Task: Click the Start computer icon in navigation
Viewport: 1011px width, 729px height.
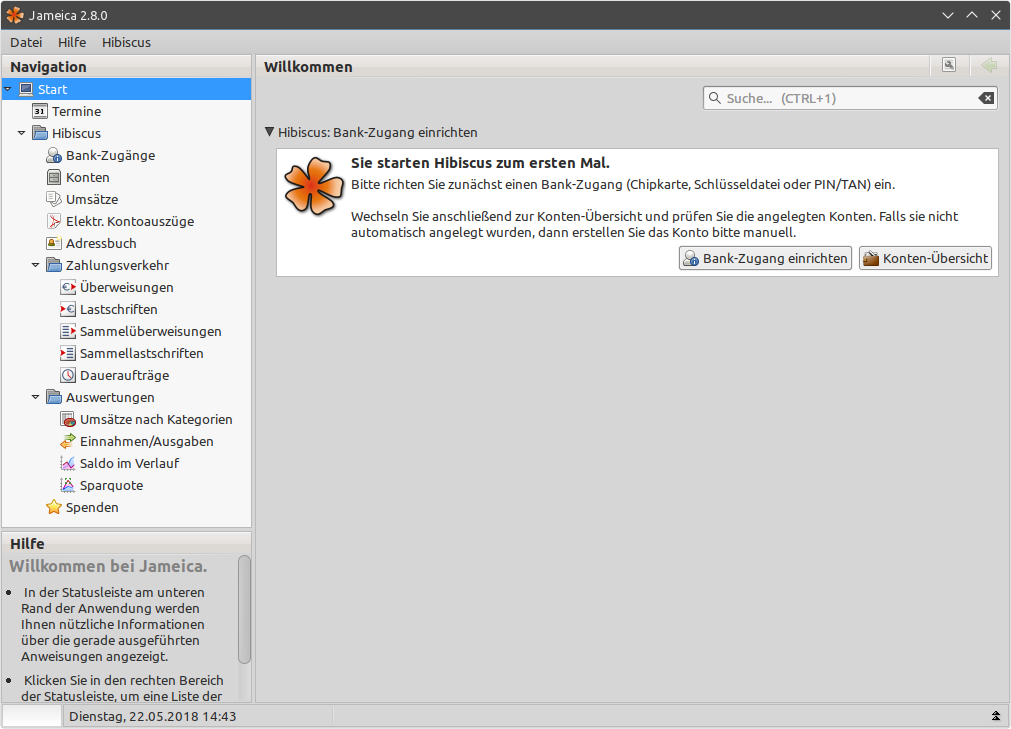Action: coord(26,89)
